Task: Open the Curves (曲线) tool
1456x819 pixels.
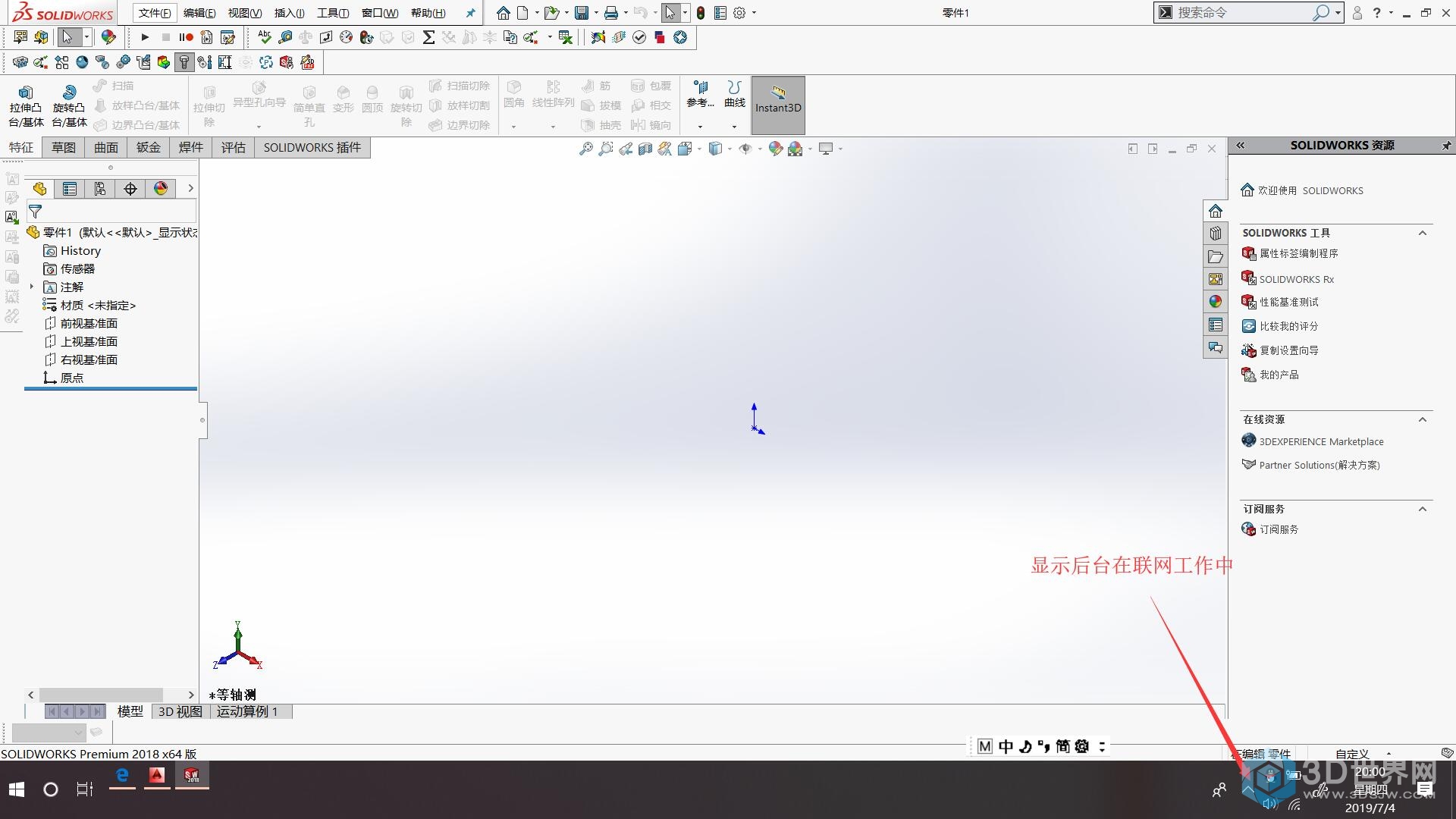Action: pyautogui.click(x=734, y=96)
